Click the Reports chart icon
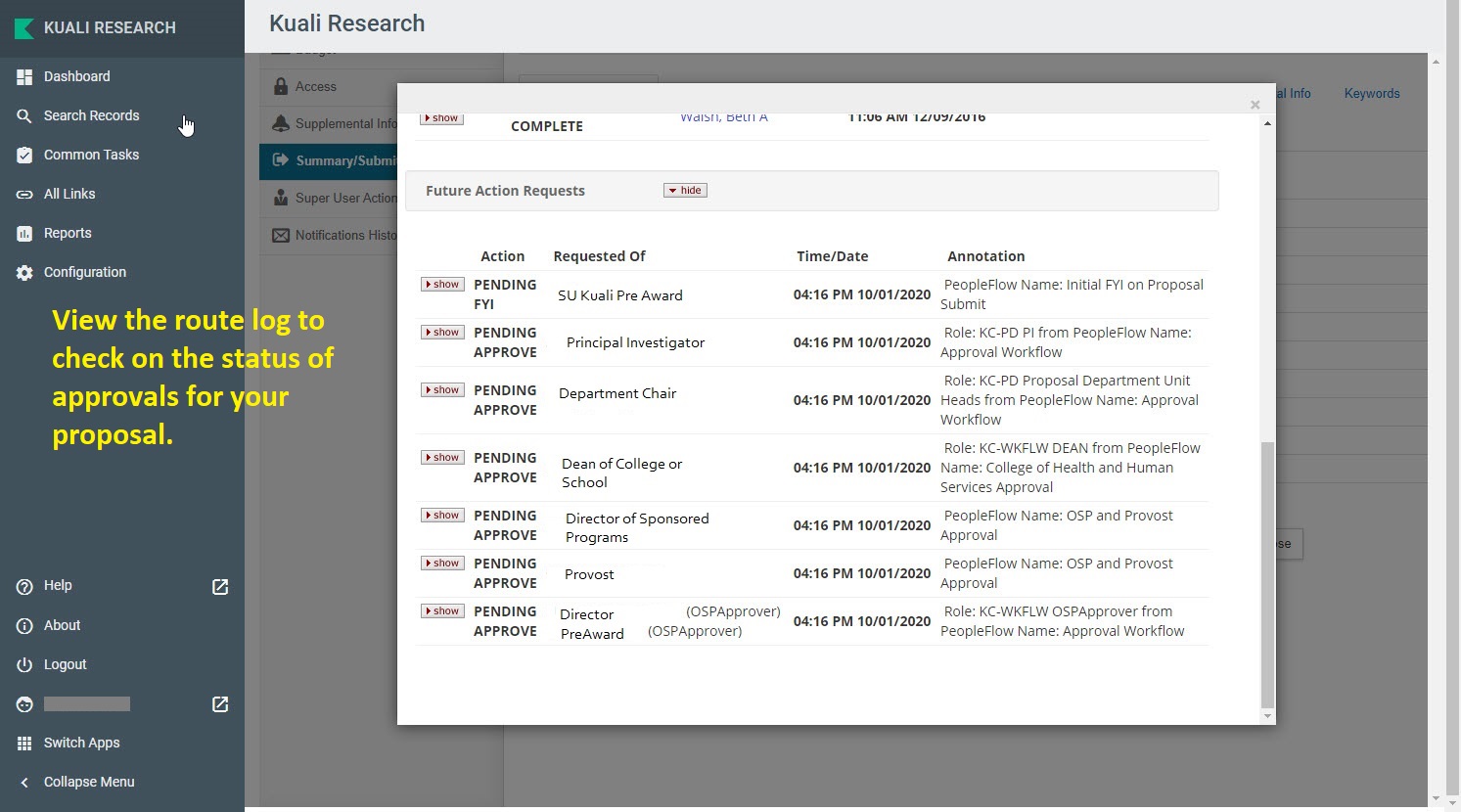The image size is (1461, 812). coord(24,234)
